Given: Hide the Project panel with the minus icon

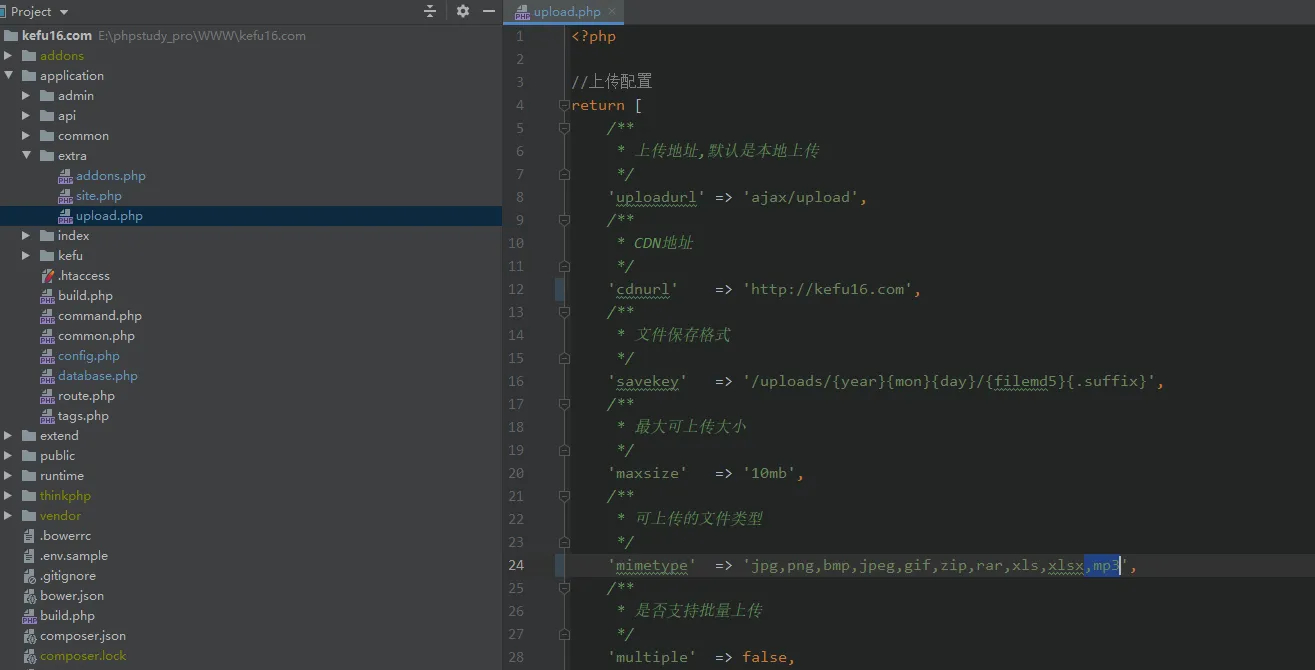Looking at the screenshot, I should 489,11.
